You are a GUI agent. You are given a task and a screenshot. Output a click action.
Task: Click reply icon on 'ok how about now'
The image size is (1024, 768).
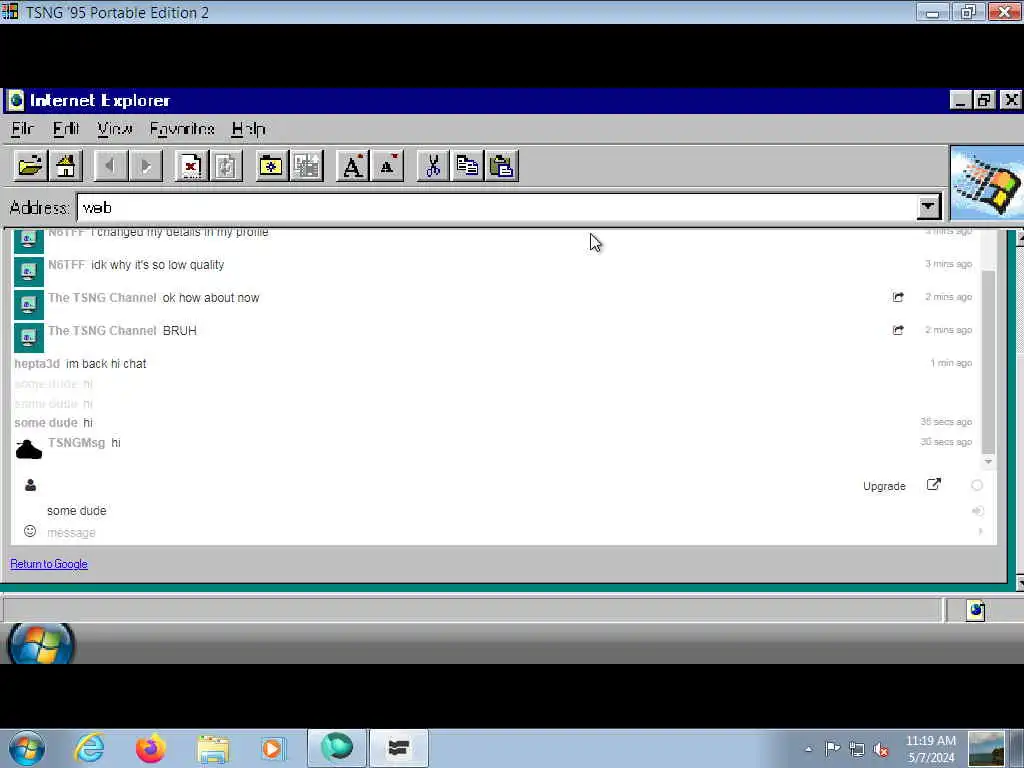(x=899, y=297)
